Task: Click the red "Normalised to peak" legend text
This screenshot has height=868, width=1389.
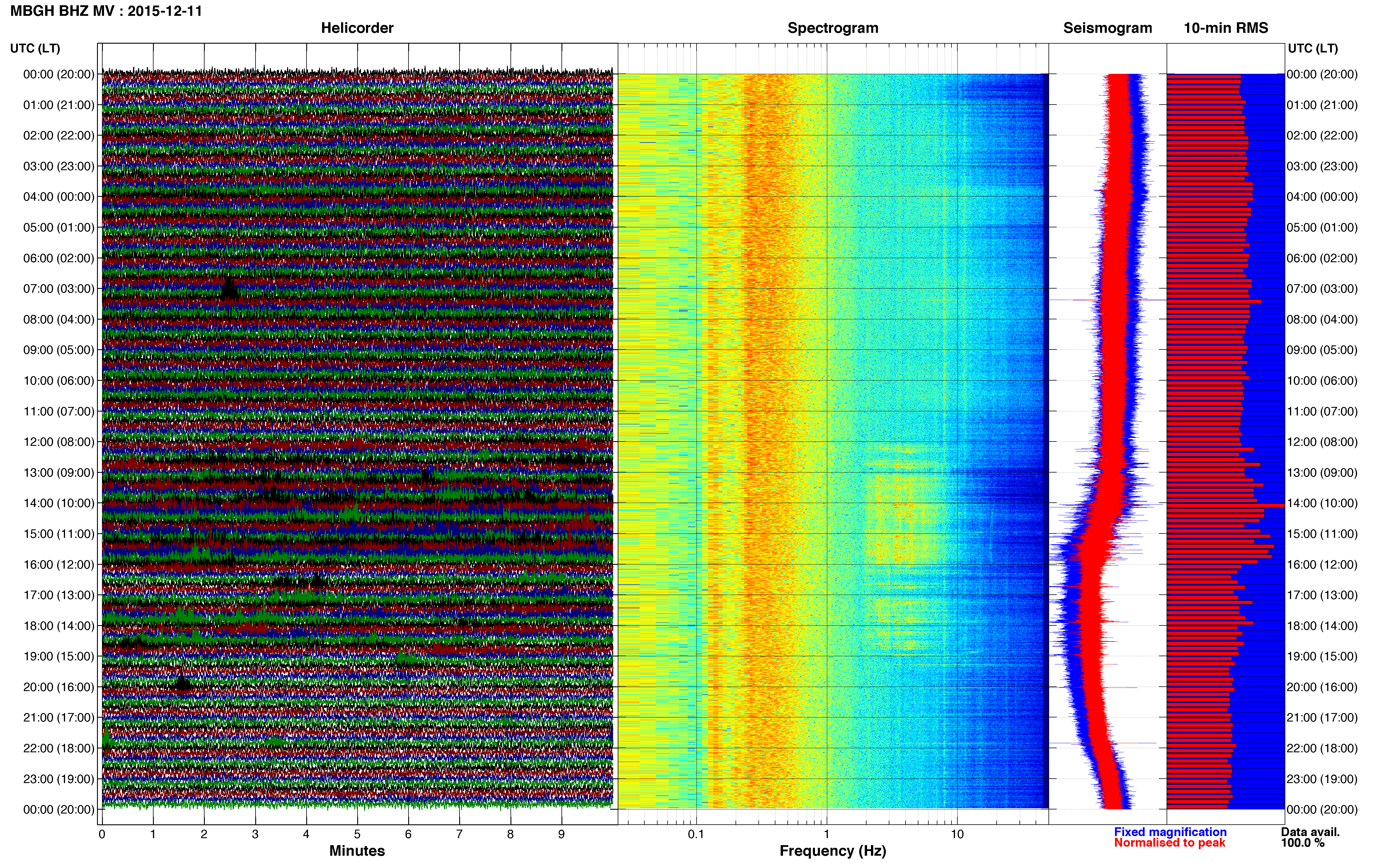Action: [1169, 843]
